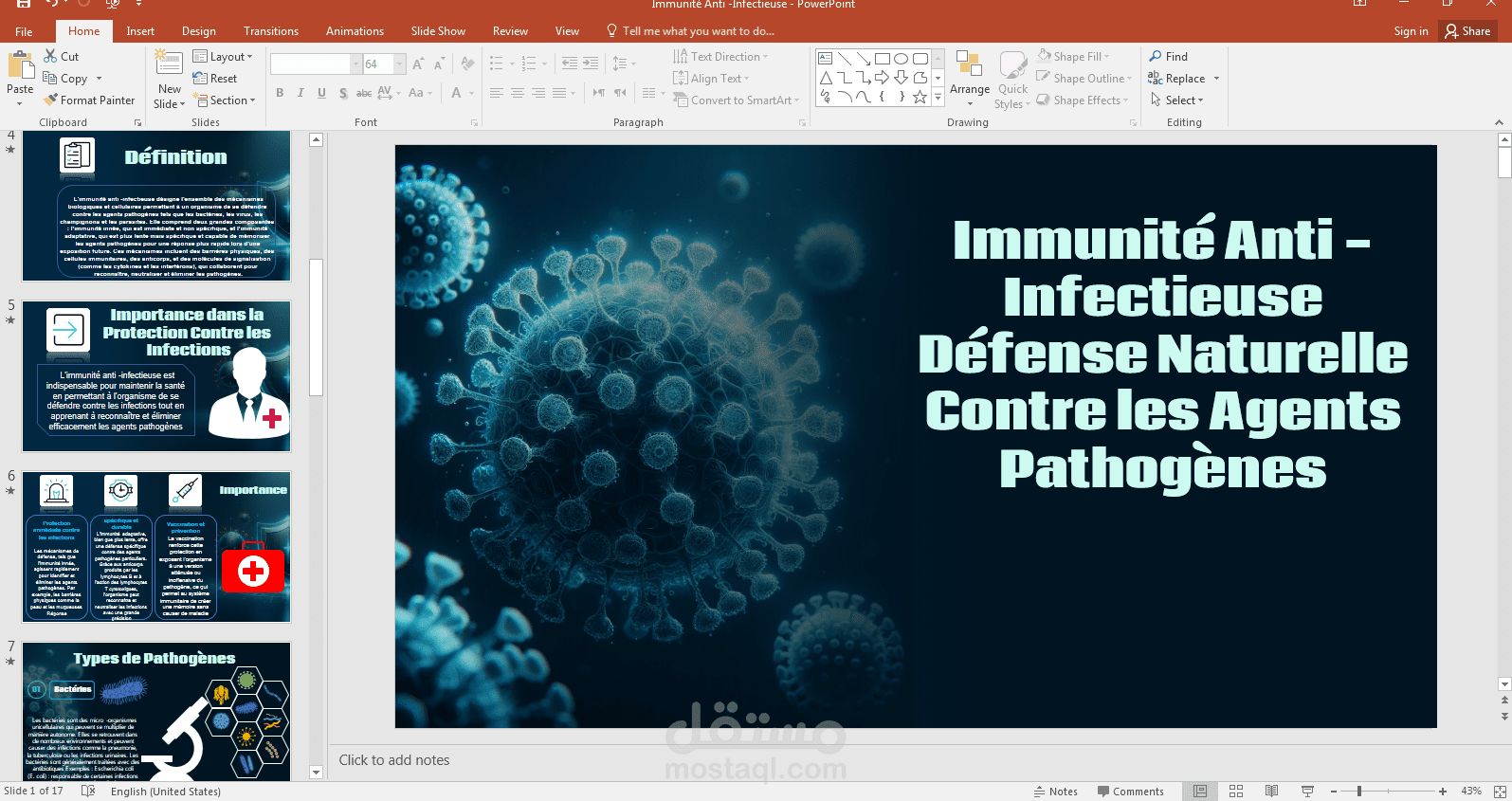Toggle Underline formatting

(x=321, y=93)
